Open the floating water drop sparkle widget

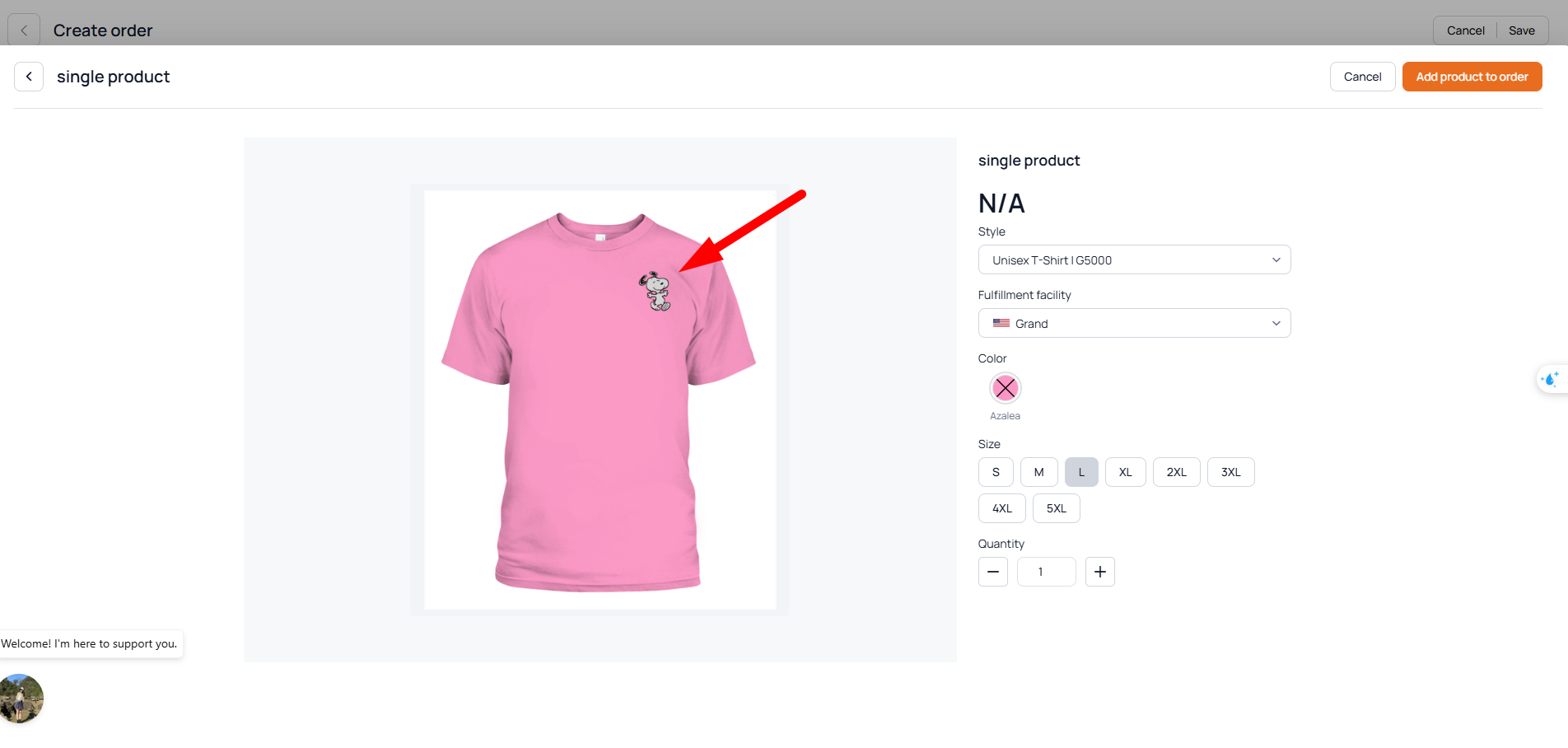[x=1551, y=379]
